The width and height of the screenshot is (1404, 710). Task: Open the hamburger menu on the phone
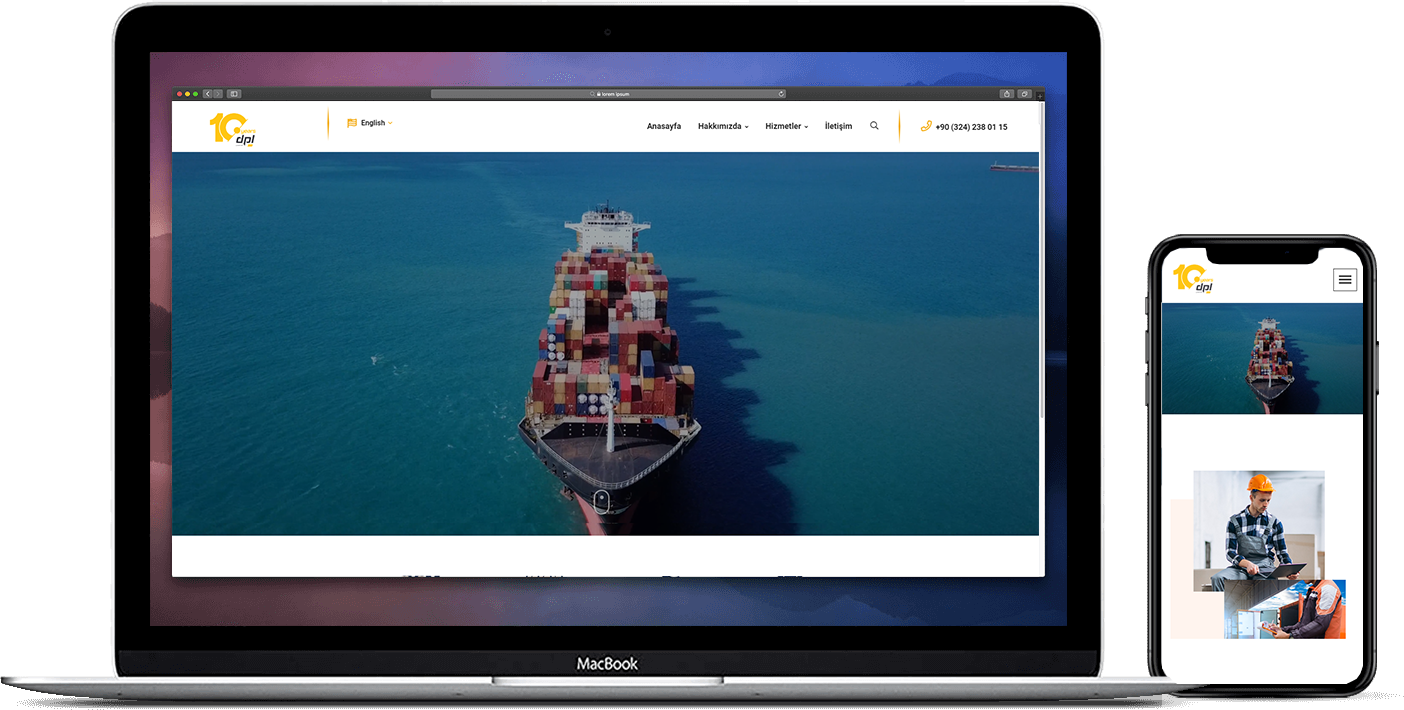coord(1345,280)
